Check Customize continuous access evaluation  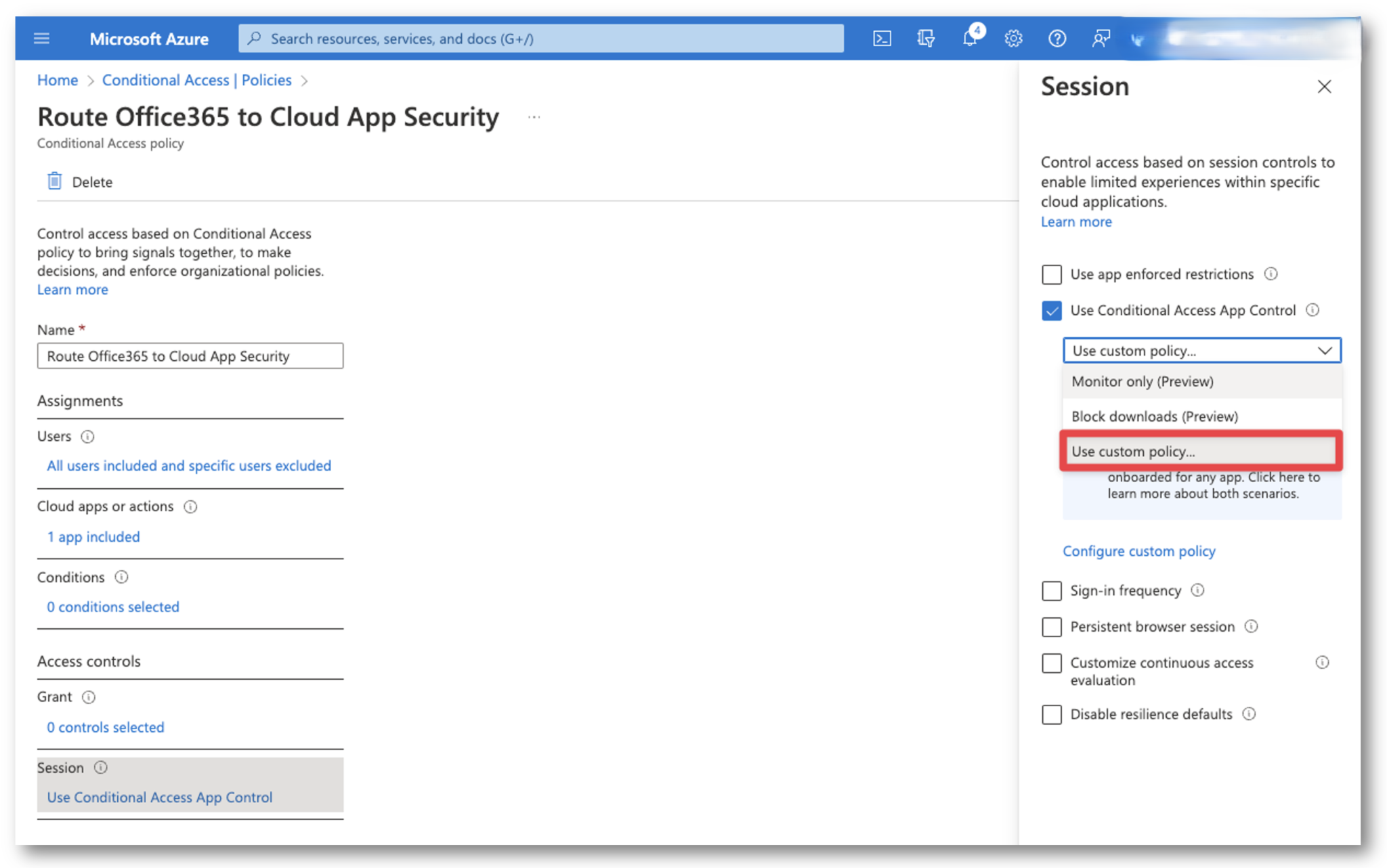[1051, 663]
